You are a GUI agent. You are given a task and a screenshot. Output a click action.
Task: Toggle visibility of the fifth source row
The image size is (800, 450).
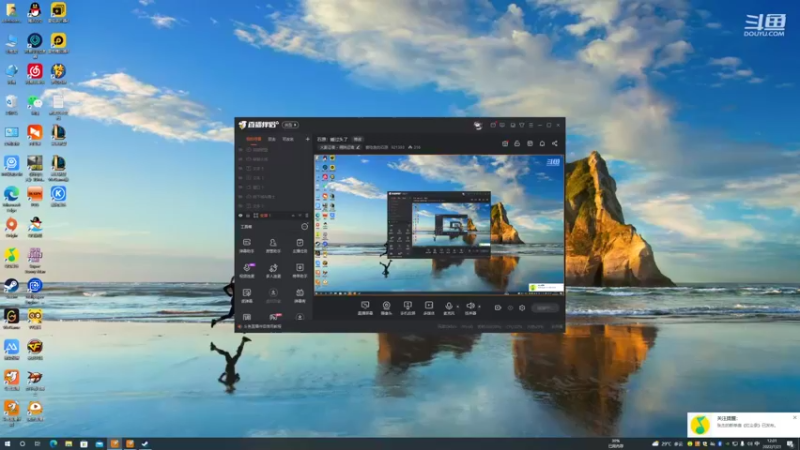coord(241,187)
